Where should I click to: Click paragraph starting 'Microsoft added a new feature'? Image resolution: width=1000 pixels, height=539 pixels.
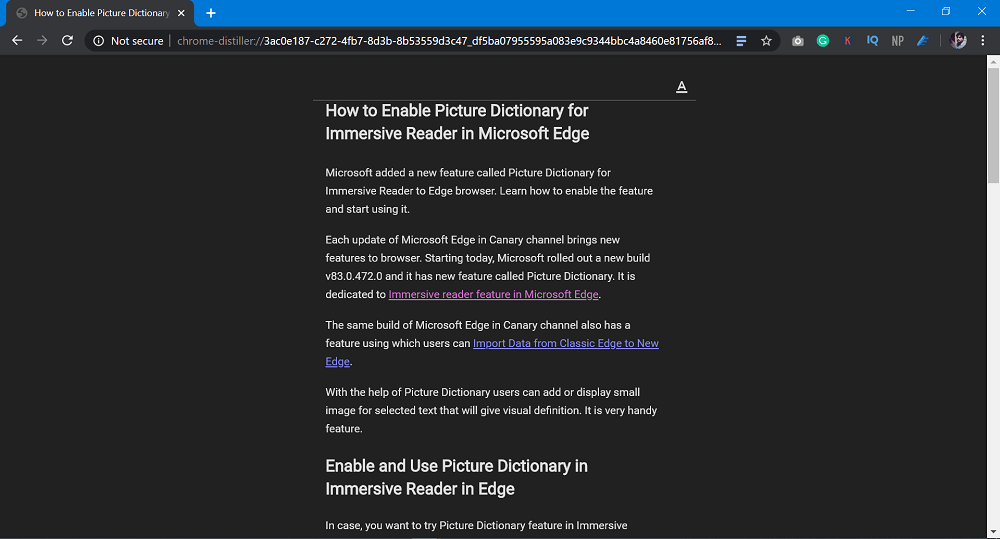pyautogui.click(x=489, y=191)
